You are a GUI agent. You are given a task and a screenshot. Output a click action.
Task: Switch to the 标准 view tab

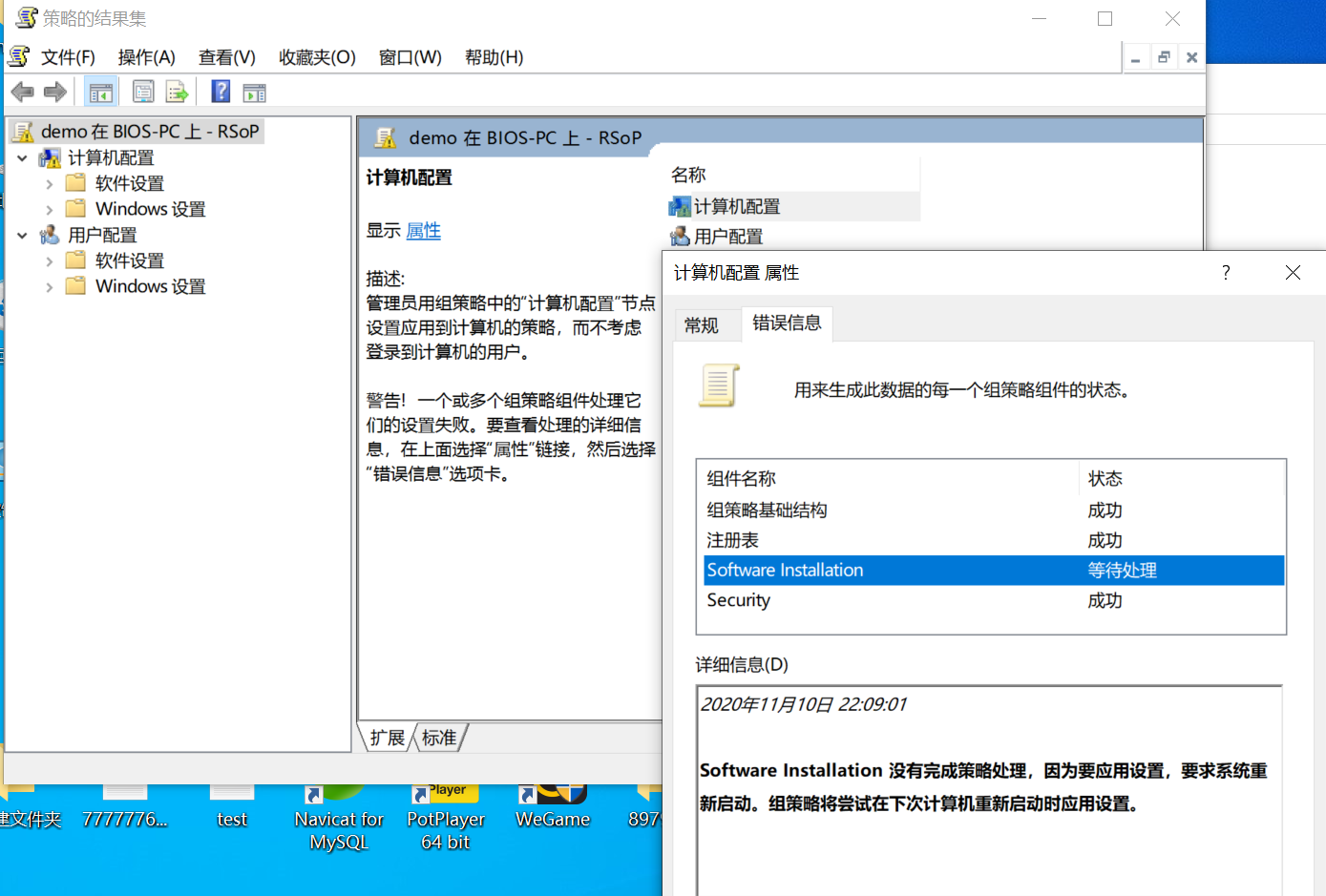pyautogui.click(x=439, y=738)
